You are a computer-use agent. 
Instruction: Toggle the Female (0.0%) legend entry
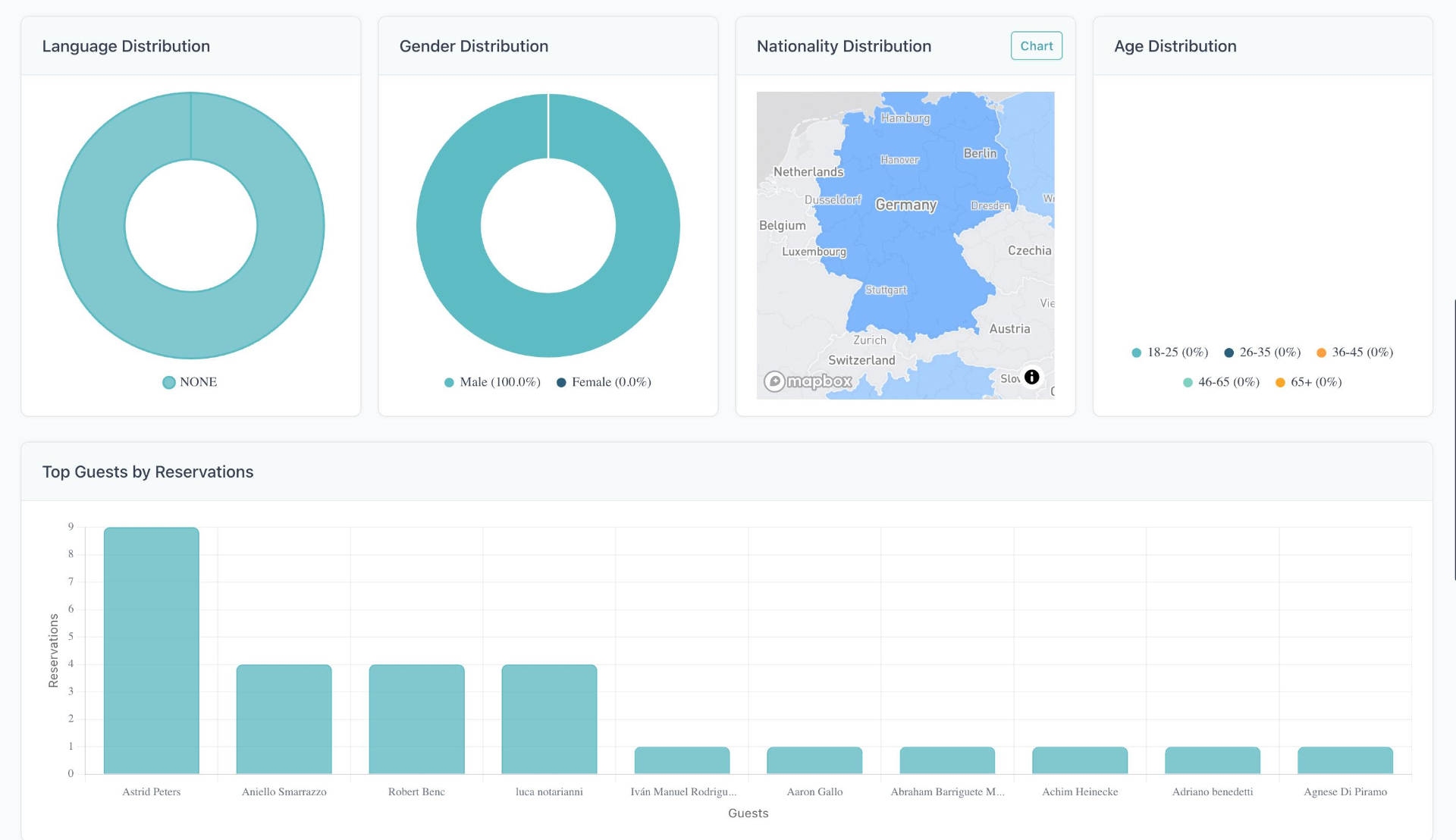tap(604, 382)
